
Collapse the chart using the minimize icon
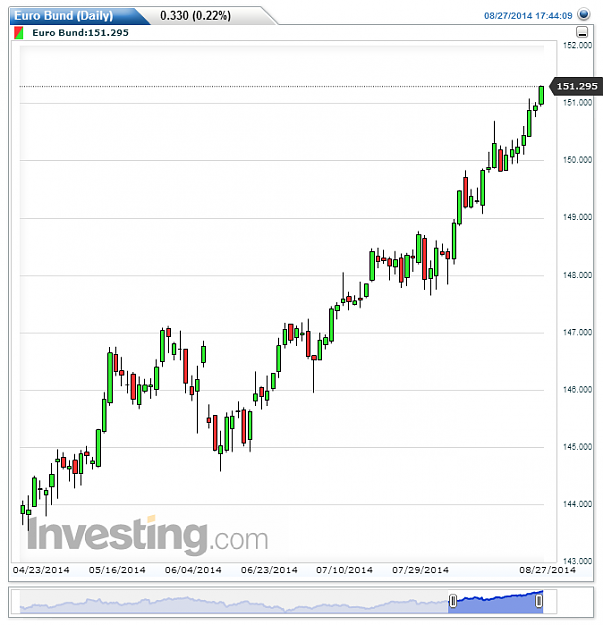[582, 32]
